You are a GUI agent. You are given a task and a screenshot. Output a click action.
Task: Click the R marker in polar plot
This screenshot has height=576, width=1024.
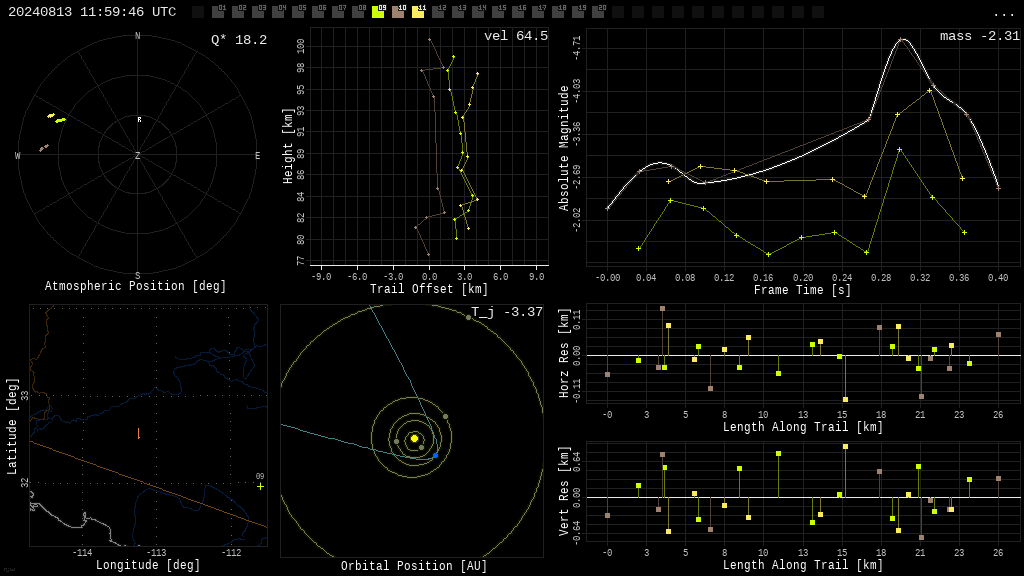pyautogui.click(x=139, y=120)
